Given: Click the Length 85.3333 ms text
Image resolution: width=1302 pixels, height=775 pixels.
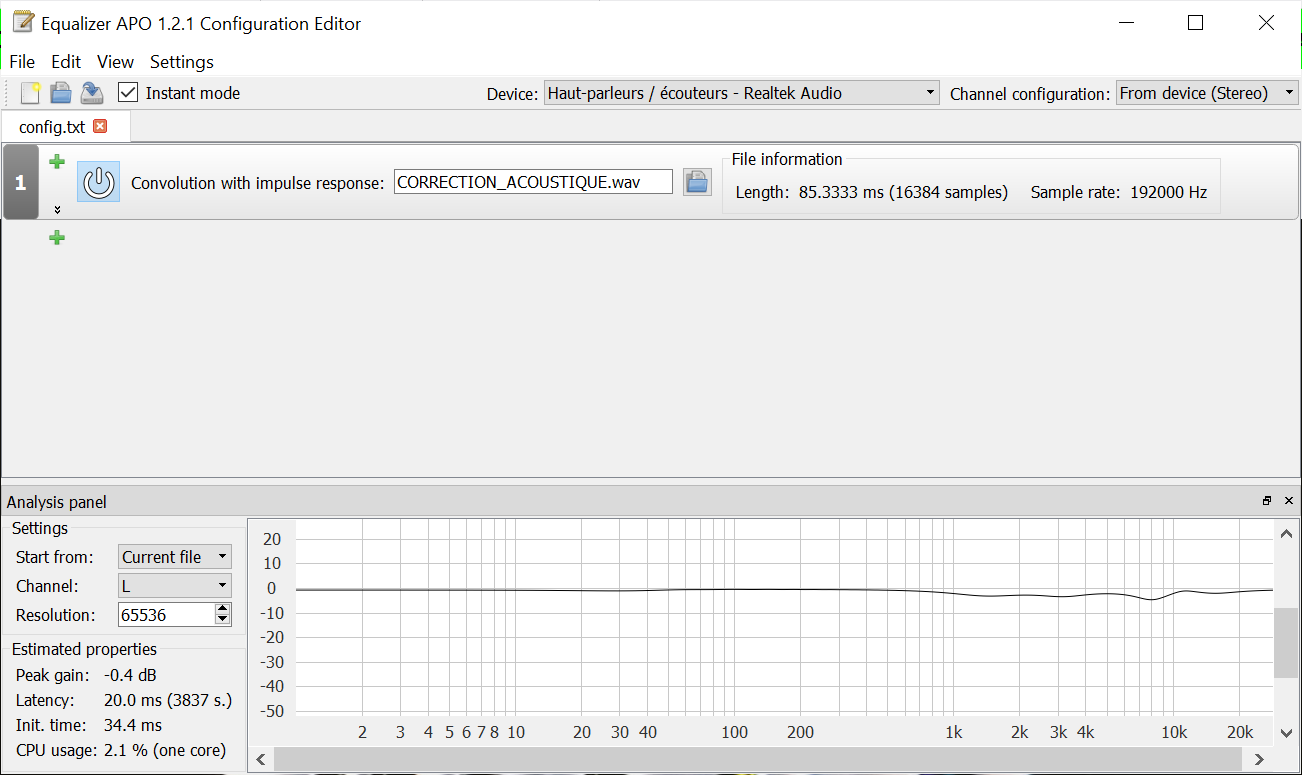Looking at the screenshot, I should tap(872, 192).
